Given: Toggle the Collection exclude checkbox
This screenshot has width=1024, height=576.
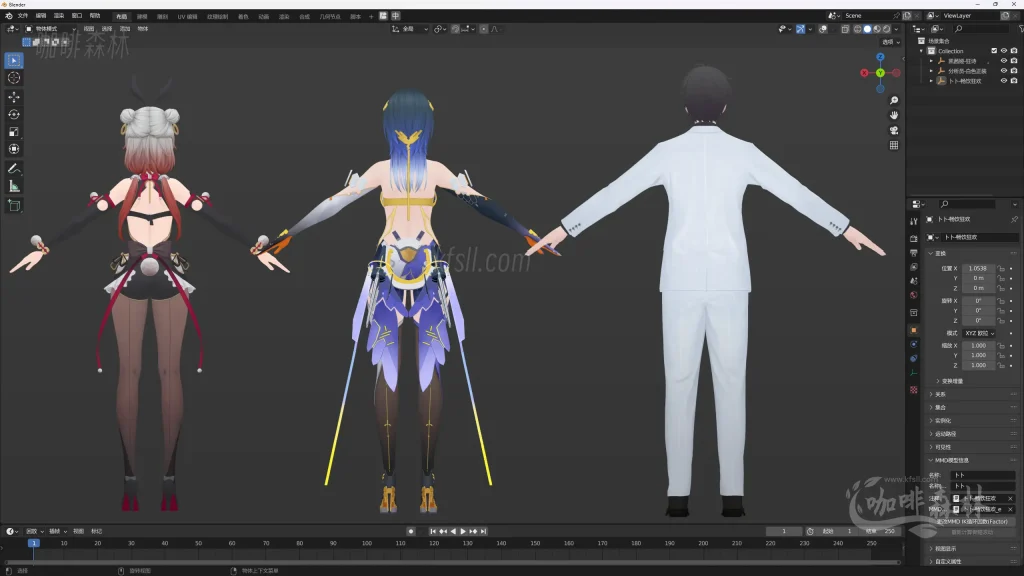Looking at the screenshot, I should [994, 51].
